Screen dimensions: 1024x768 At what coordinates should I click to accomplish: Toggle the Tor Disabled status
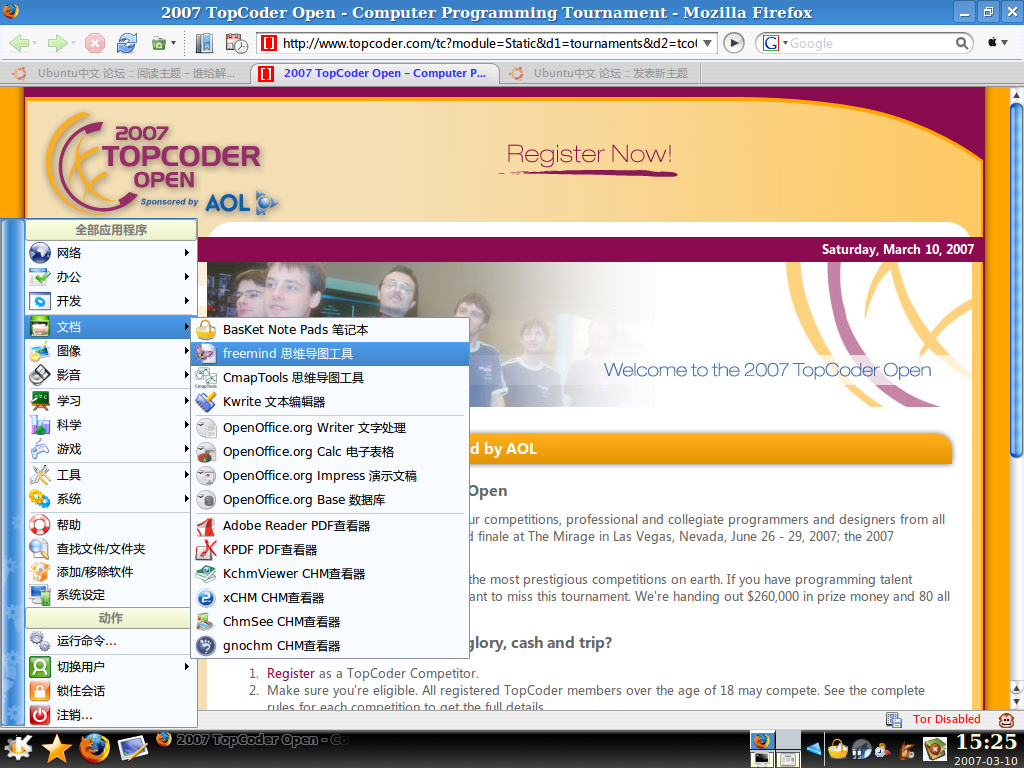pyautogui.click(x=946, y=719)
